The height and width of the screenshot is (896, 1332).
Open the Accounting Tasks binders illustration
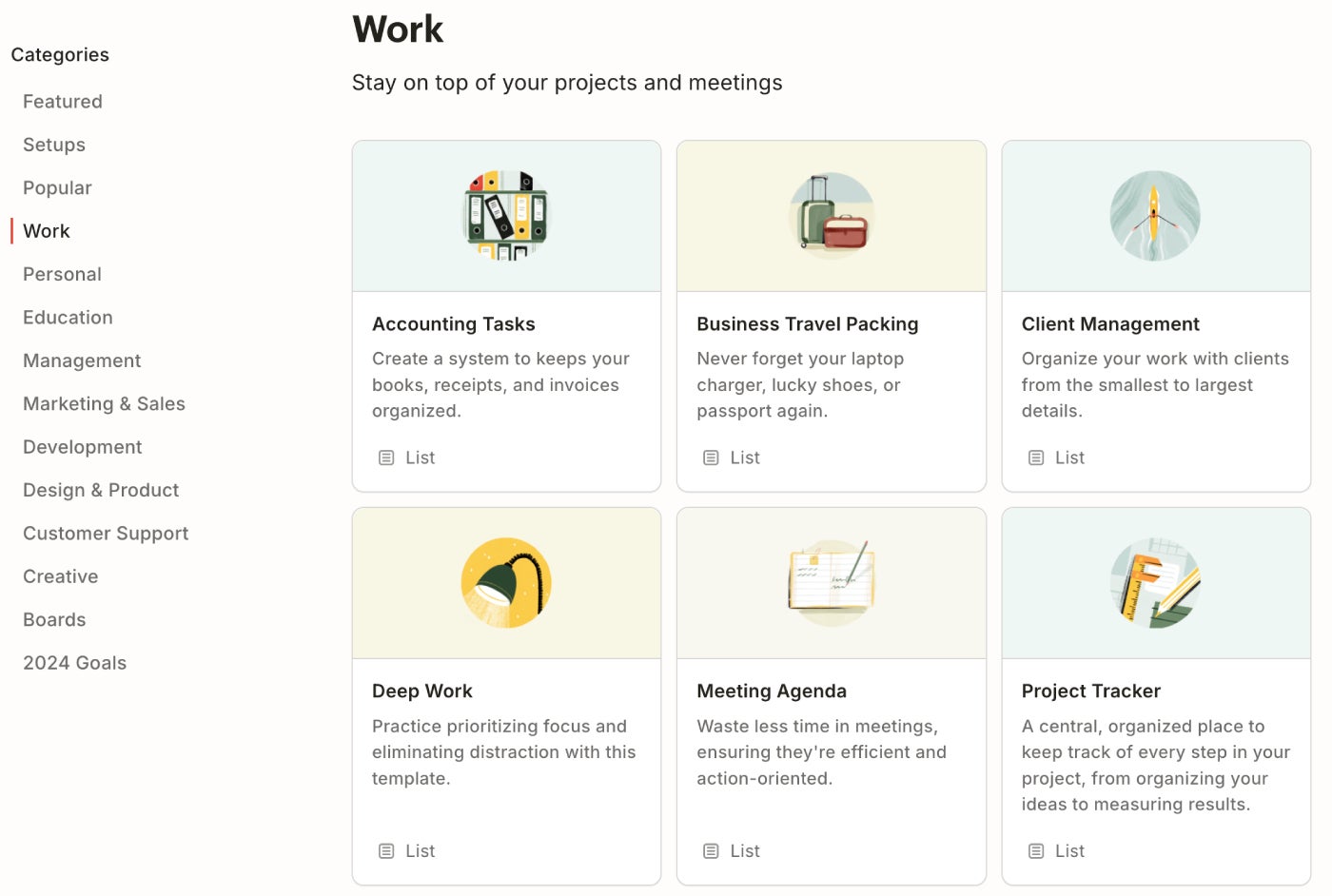[x=506, y=216]
